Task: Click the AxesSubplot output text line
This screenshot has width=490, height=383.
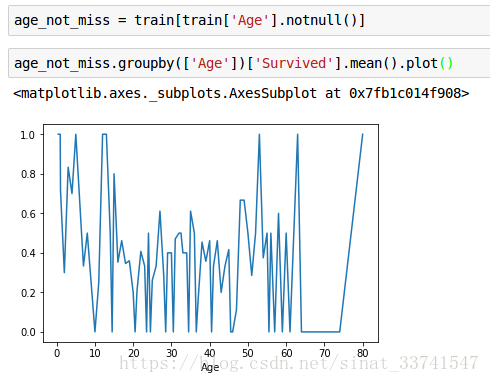Action: (241, 93)
